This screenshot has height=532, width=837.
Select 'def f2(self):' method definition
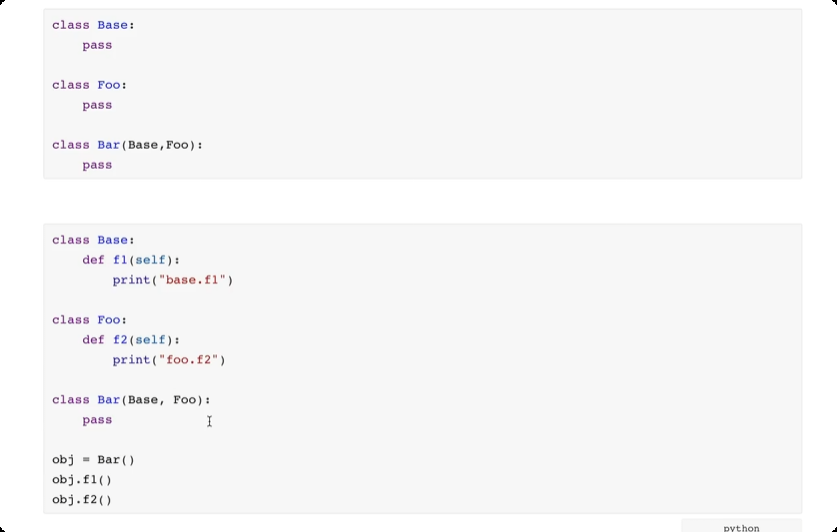click(x=131, y=340)
